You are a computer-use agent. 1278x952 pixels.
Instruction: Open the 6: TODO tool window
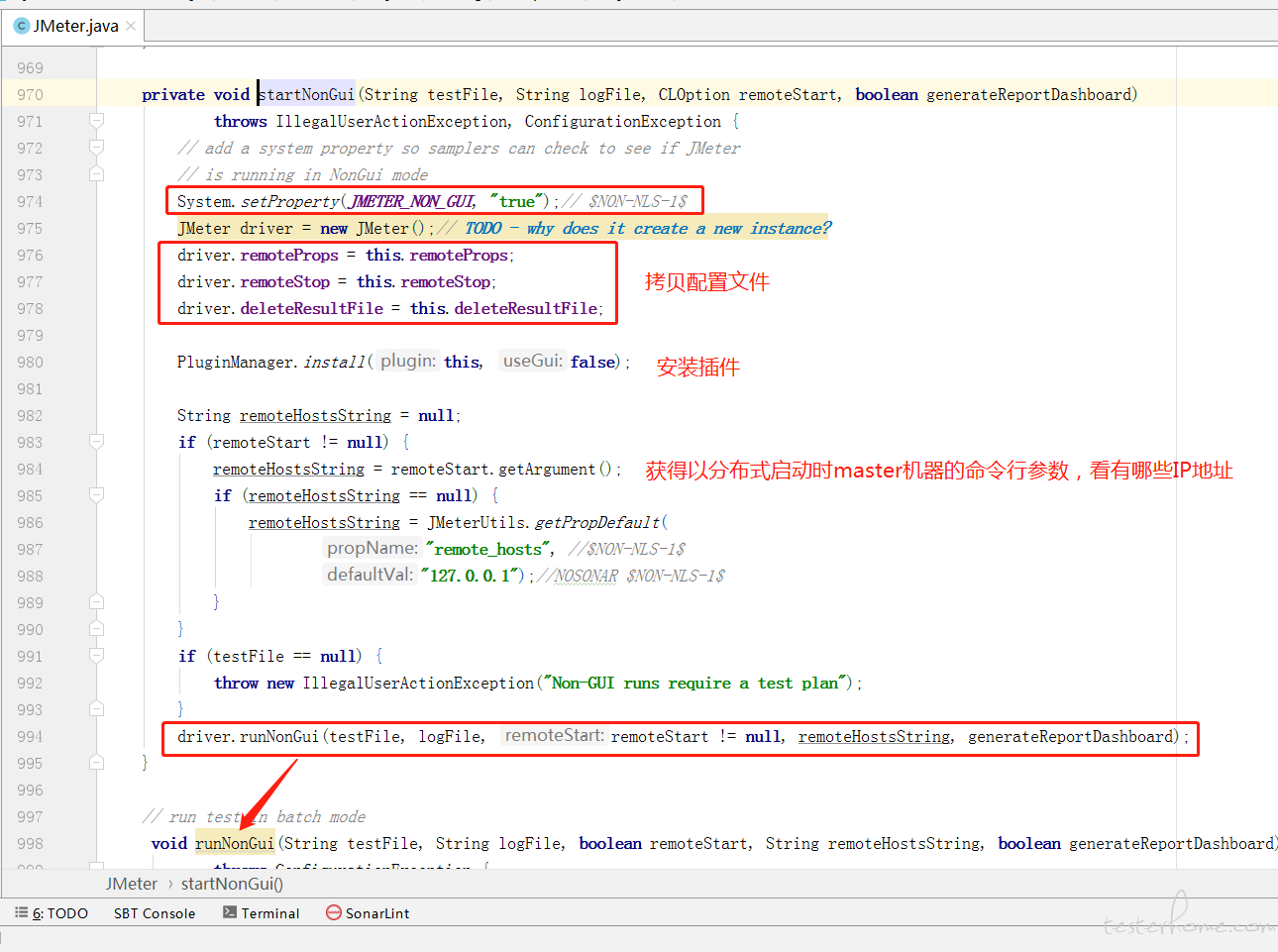click(52, 913)
